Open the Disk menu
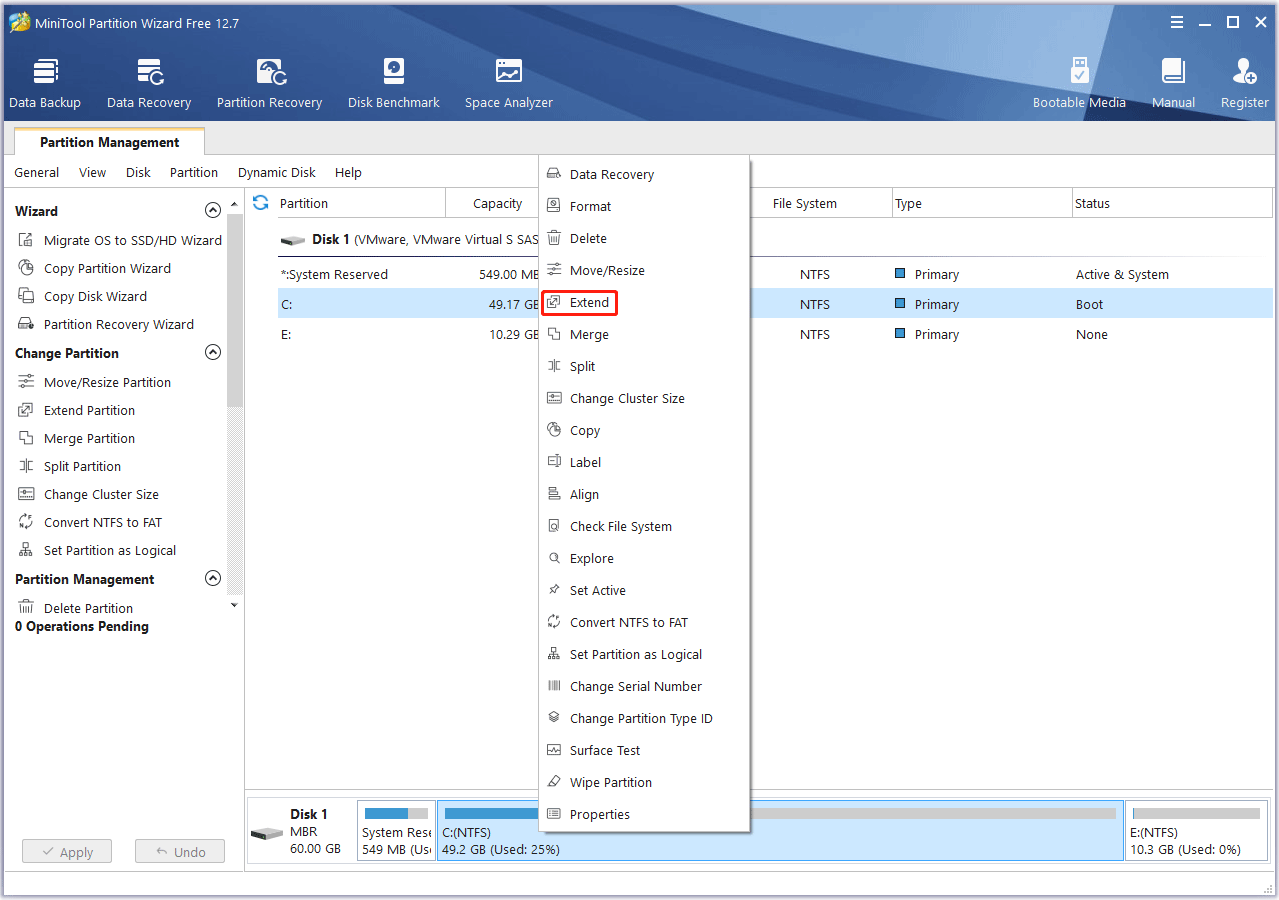Viewport: 1279px width, 900px height. 139,172
